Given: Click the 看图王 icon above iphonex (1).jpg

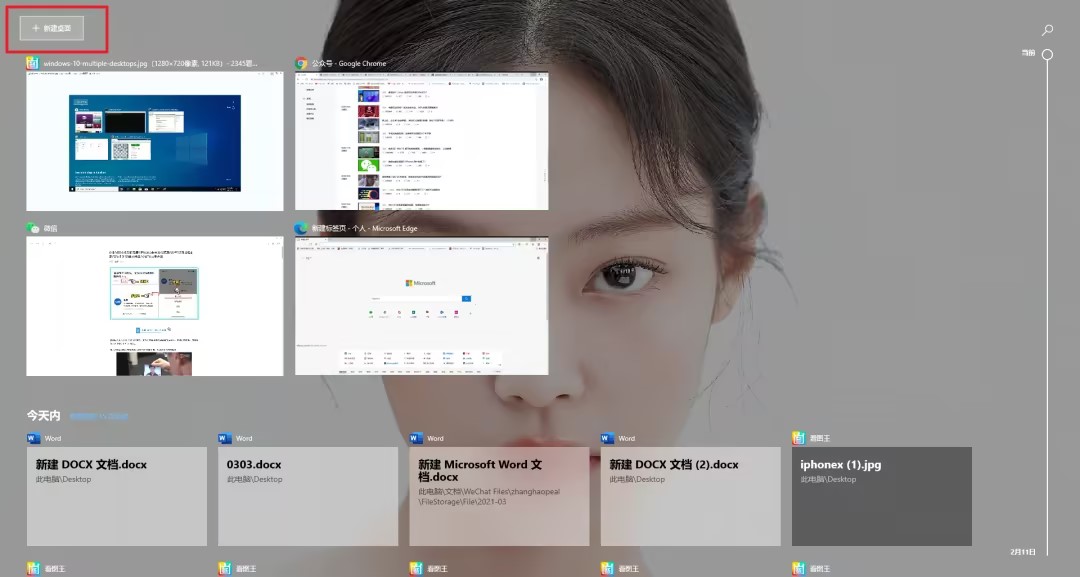Looking at the screenshot, I should pyautogui.click(x=798, y=438).
